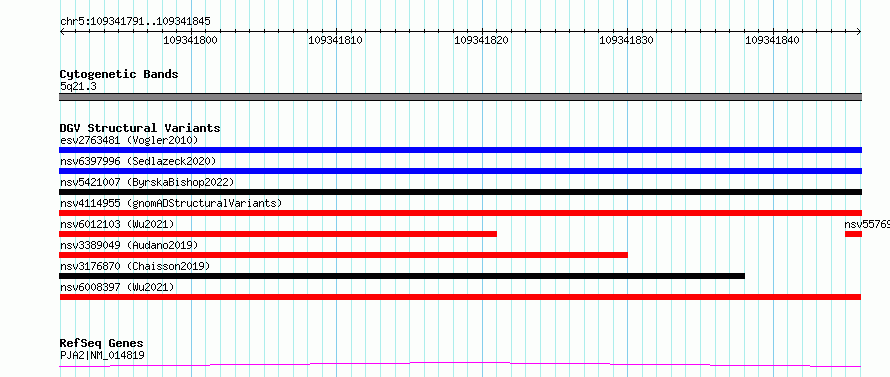Click the esv2763481 (Vogler2010) label
This screenshot has height=377, width=890.
click(x=129, y=140)
